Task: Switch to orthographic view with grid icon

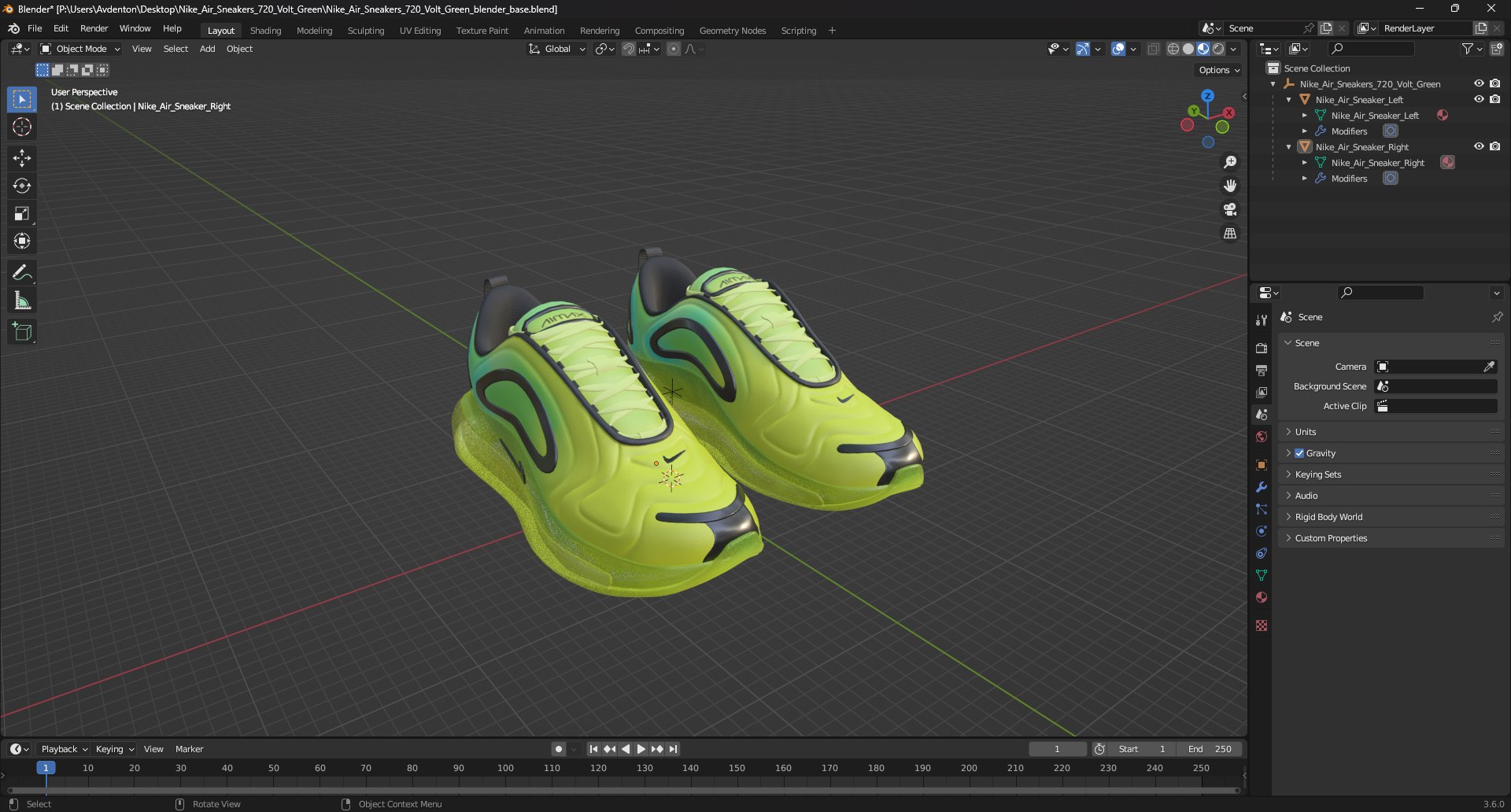Action: click(1229, 234)
